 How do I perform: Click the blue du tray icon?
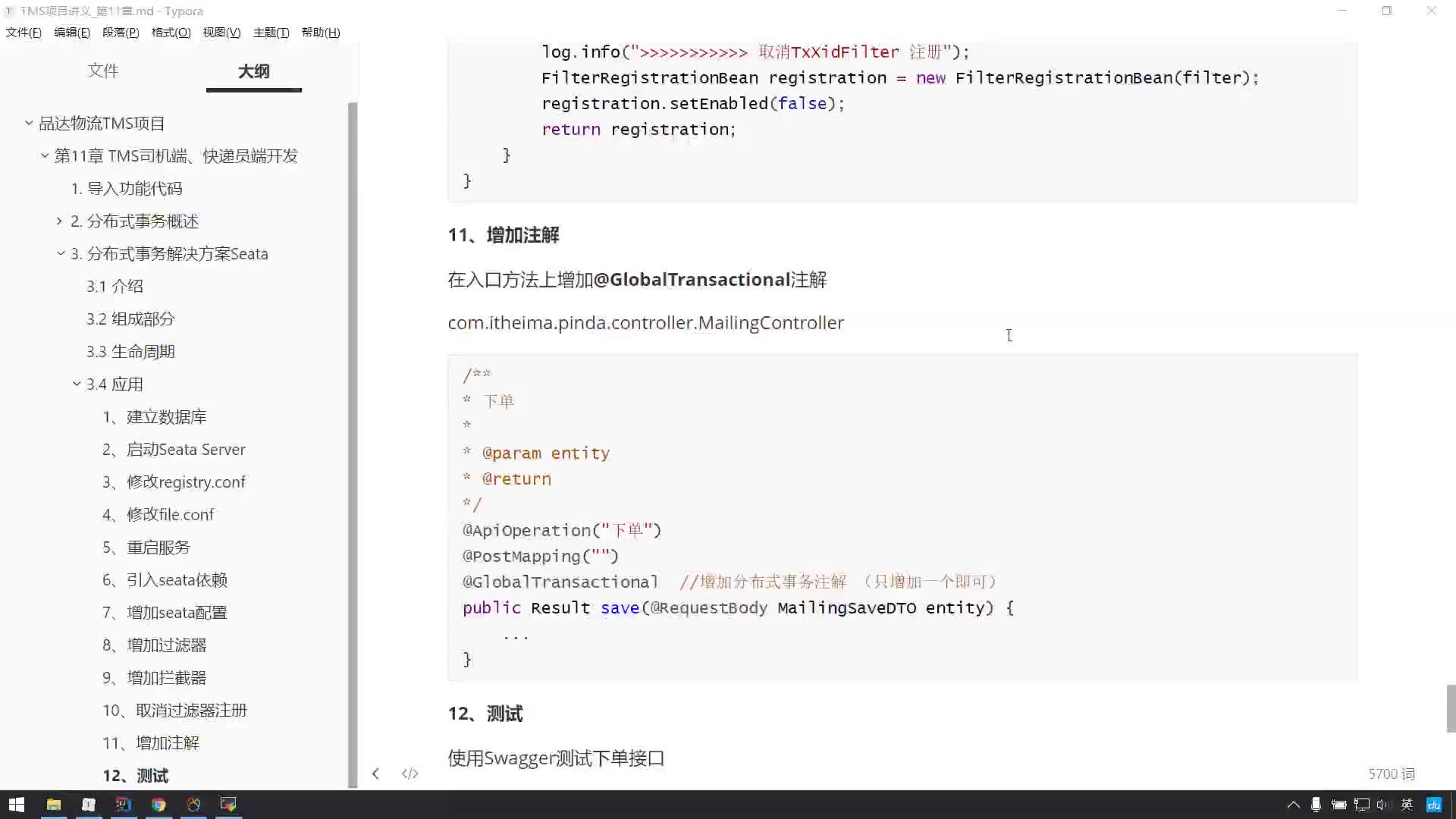tap(1433, 805)
